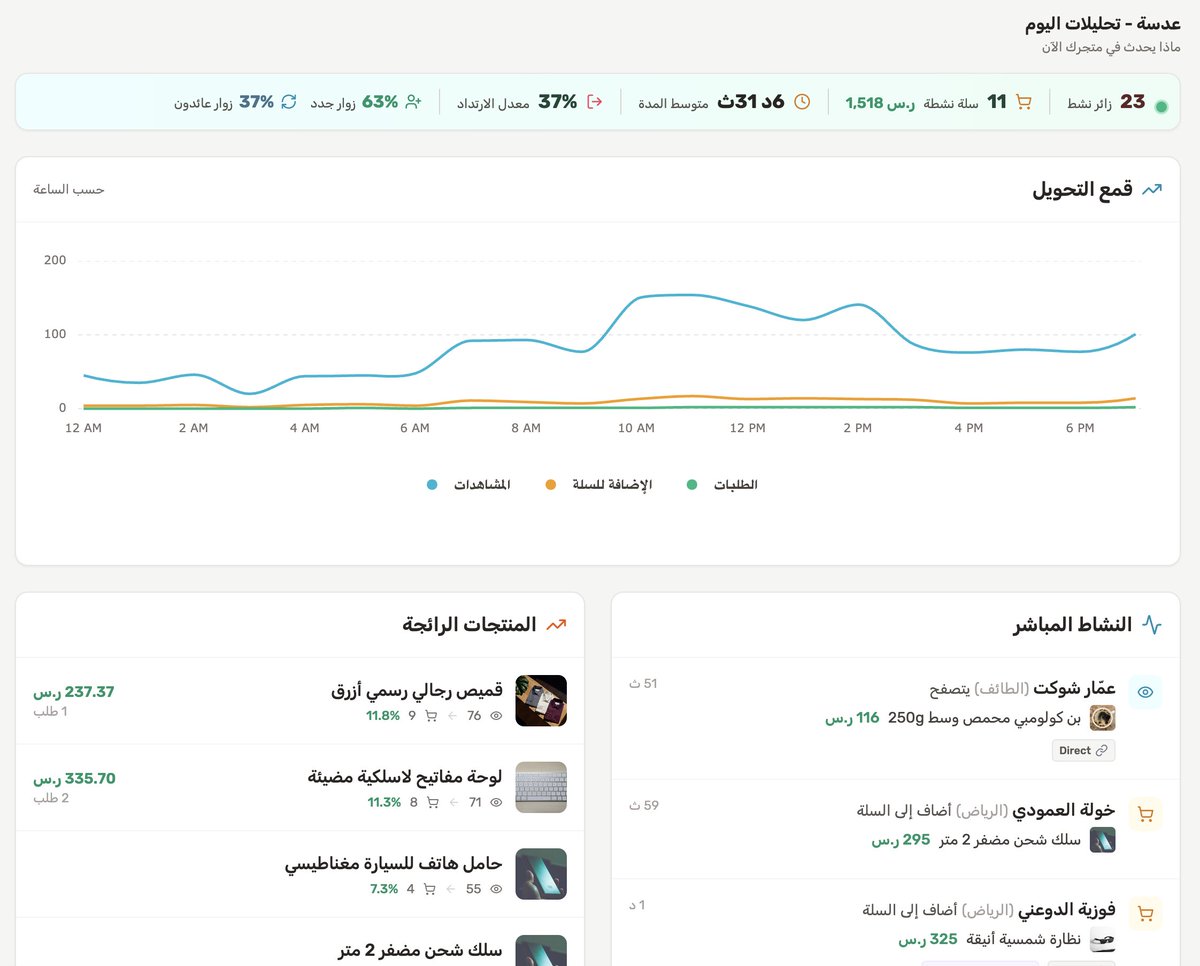Click the cart icon under قميص رجالي رسمي أزرق
Image resolution: width=1200 pixels, height=966 pixels.
431,716
